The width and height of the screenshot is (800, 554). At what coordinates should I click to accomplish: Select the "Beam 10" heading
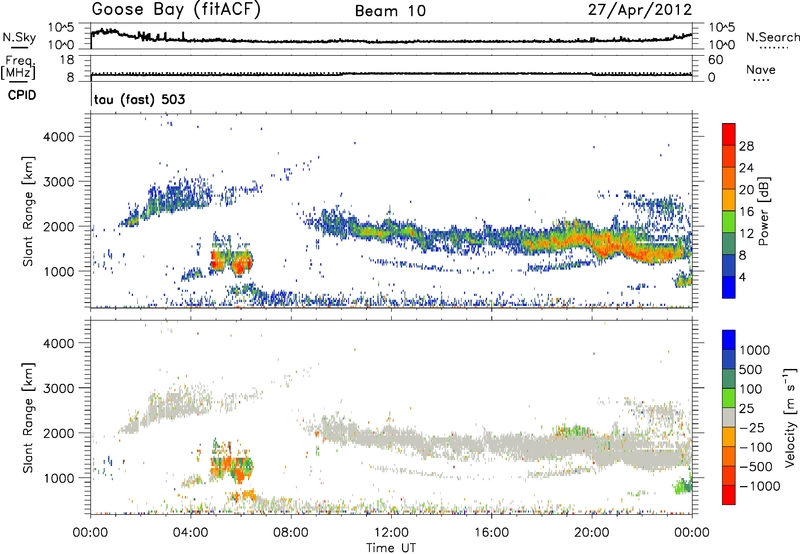[390, 11]
